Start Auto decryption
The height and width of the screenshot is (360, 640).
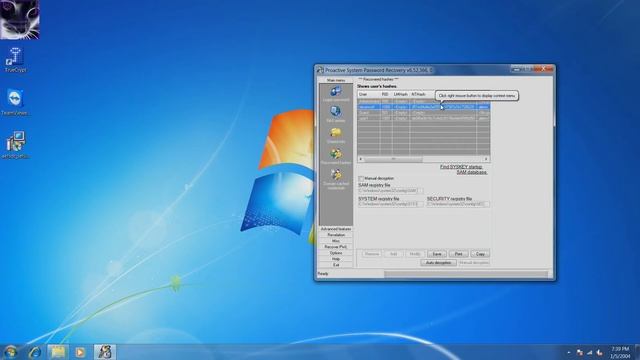[x=438, y=263]
